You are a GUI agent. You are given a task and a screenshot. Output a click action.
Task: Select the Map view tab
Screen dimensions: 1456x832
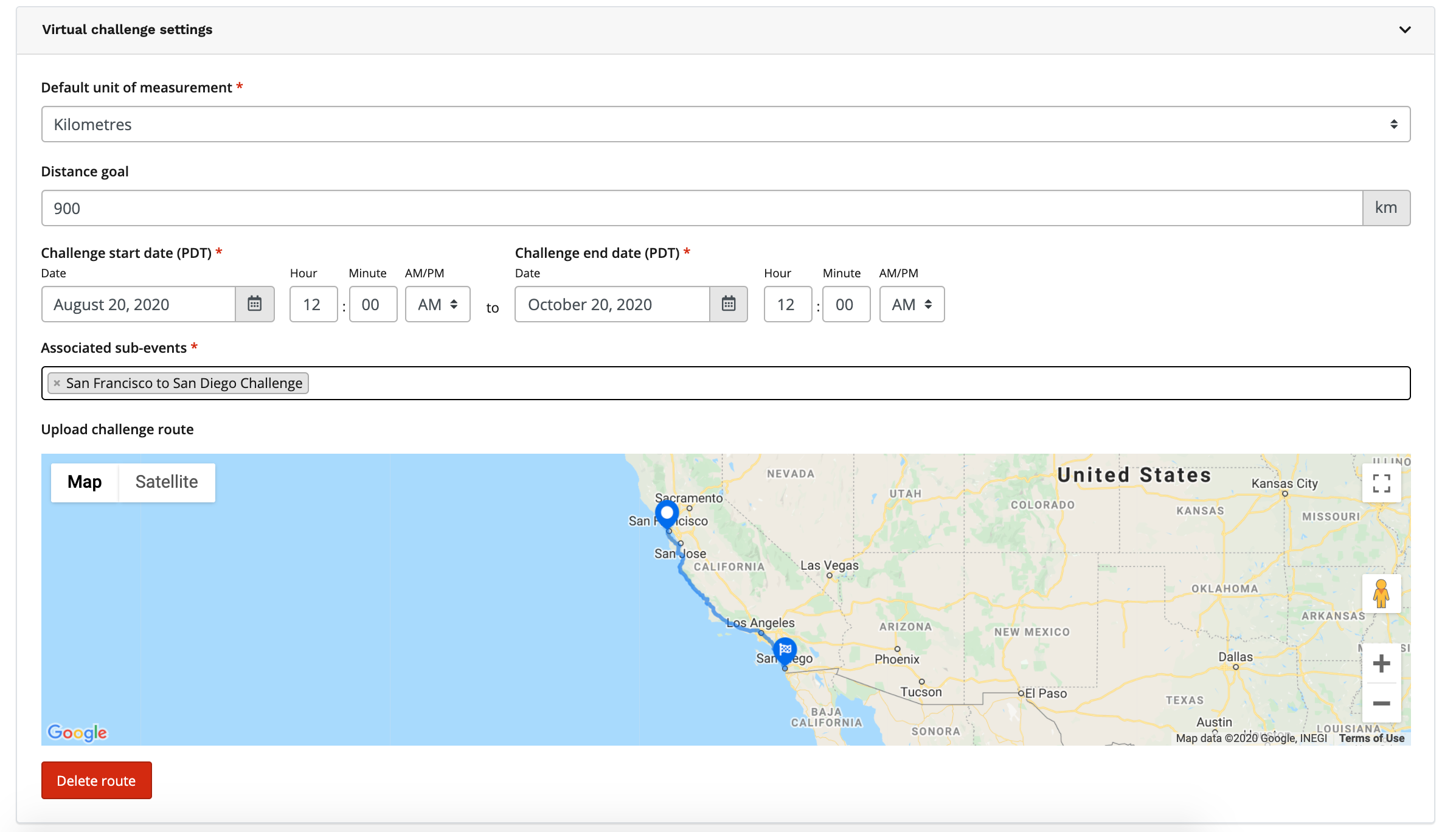coord(85,482)
